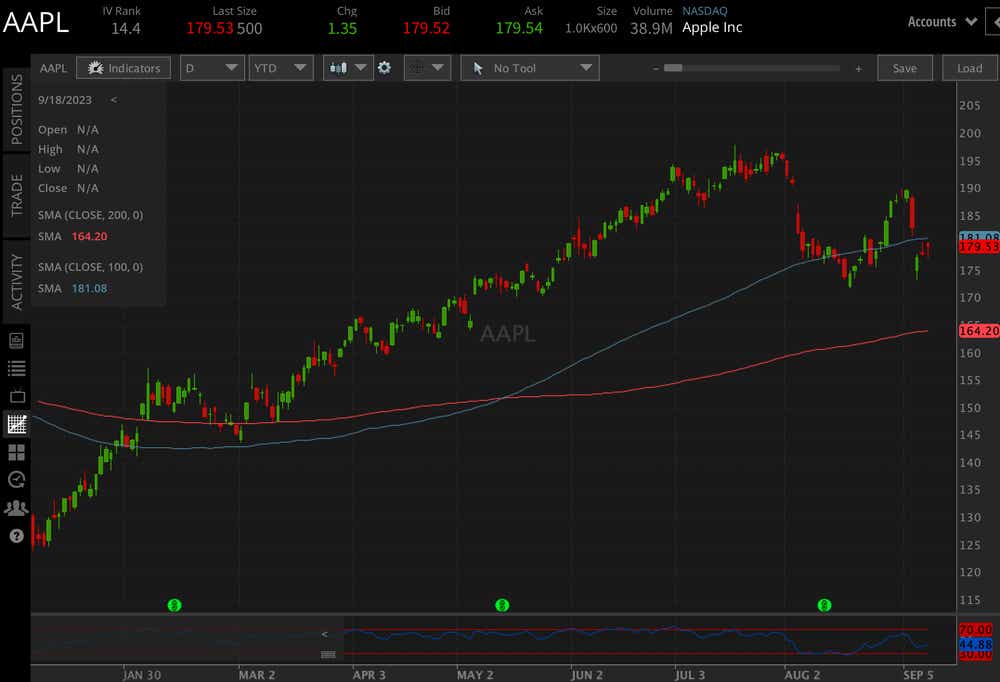The height and width of the screenshot is (682, 1000).
Task: Click the IV Rank value 14.4
Action: 126,28
